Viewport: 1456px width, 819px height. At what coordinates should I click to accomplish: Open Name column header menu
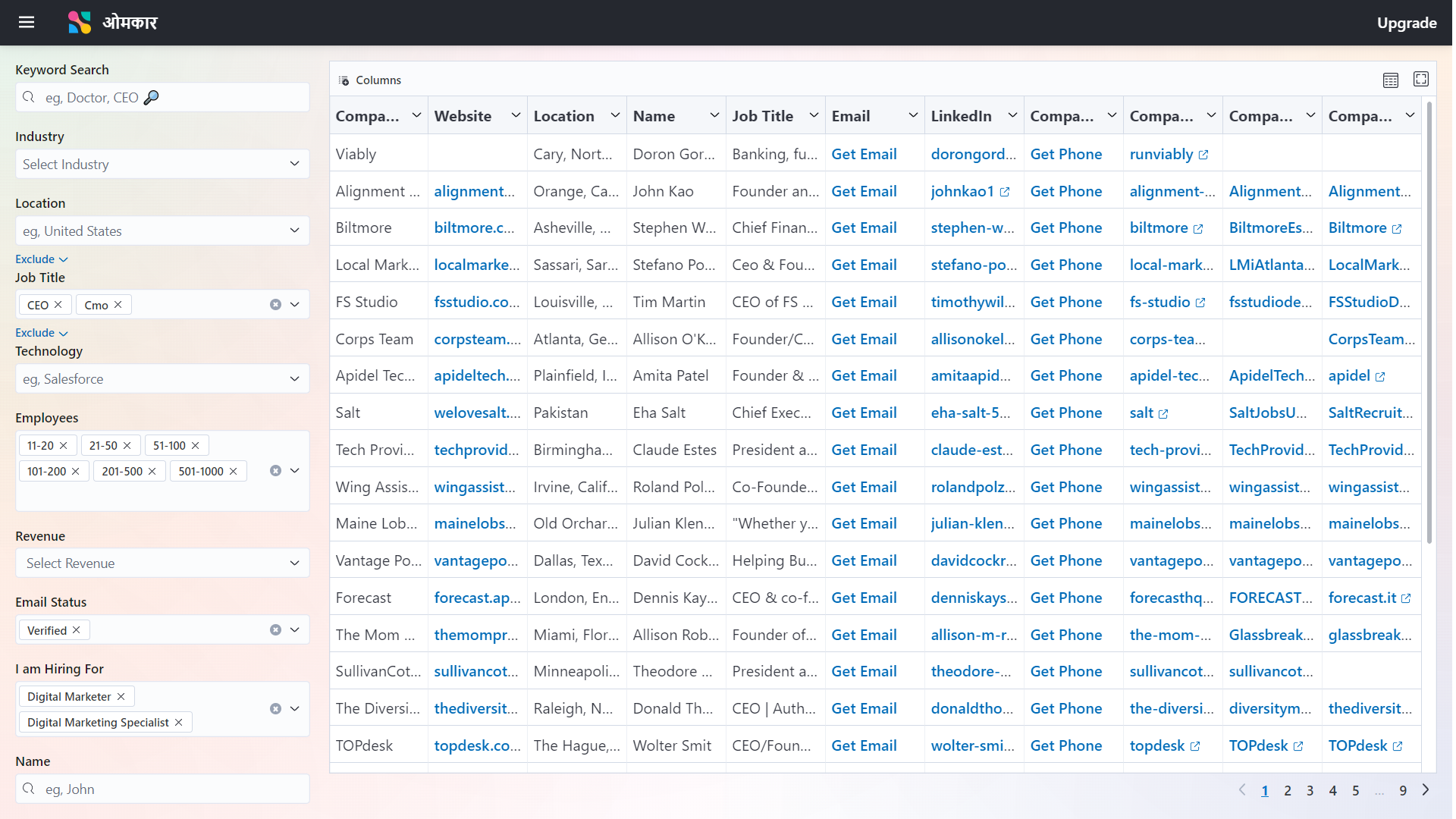(x=714, y=115)
